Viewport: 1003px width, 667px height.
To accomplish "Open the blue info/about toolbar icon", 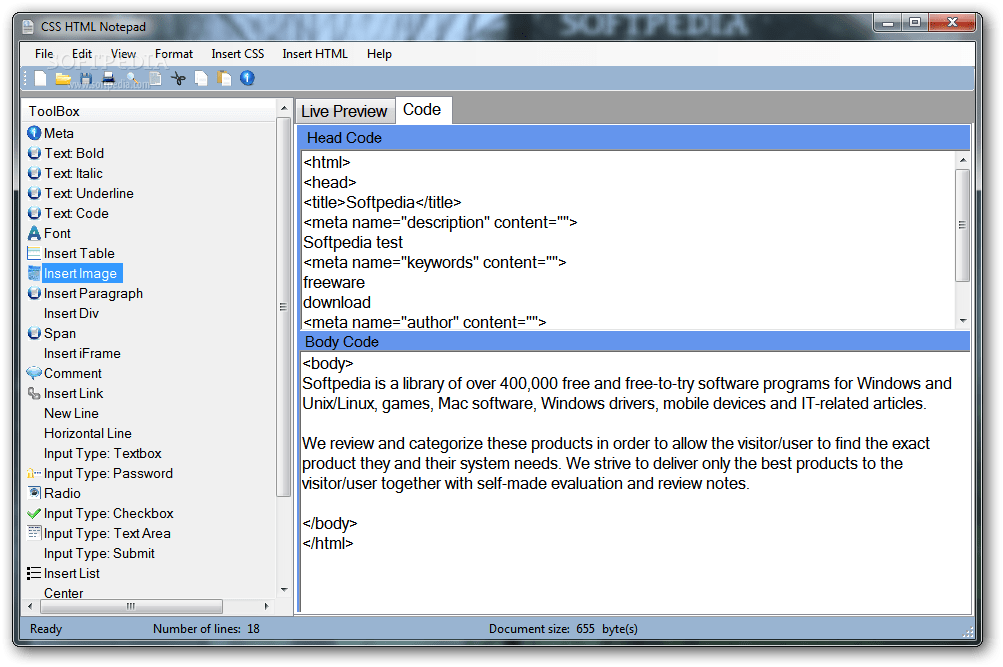I will (x=247, y=78).
